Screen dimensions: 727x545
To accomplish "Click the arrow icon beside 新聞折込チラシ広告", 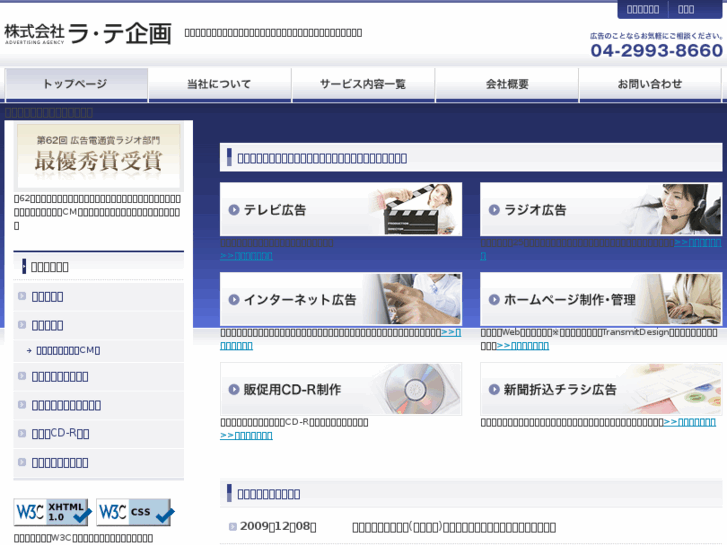I will click(x=494, y=390).
